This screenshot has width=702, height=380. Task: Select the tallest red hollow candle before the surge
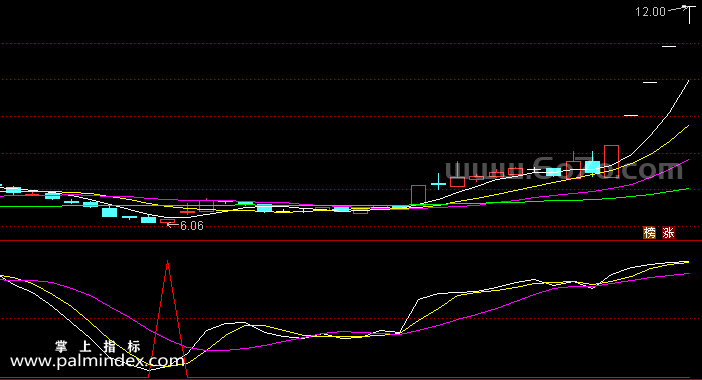611,161
